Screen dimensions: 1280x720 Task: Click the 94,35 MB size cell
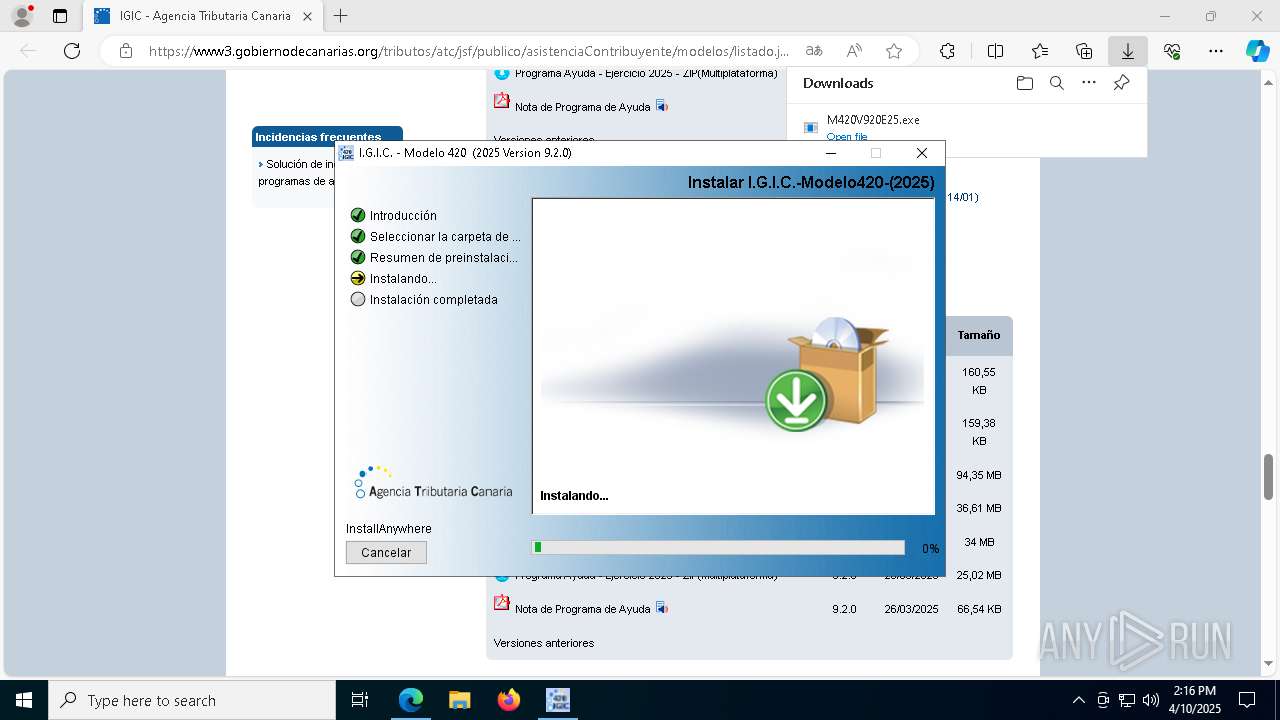(979, 474)
